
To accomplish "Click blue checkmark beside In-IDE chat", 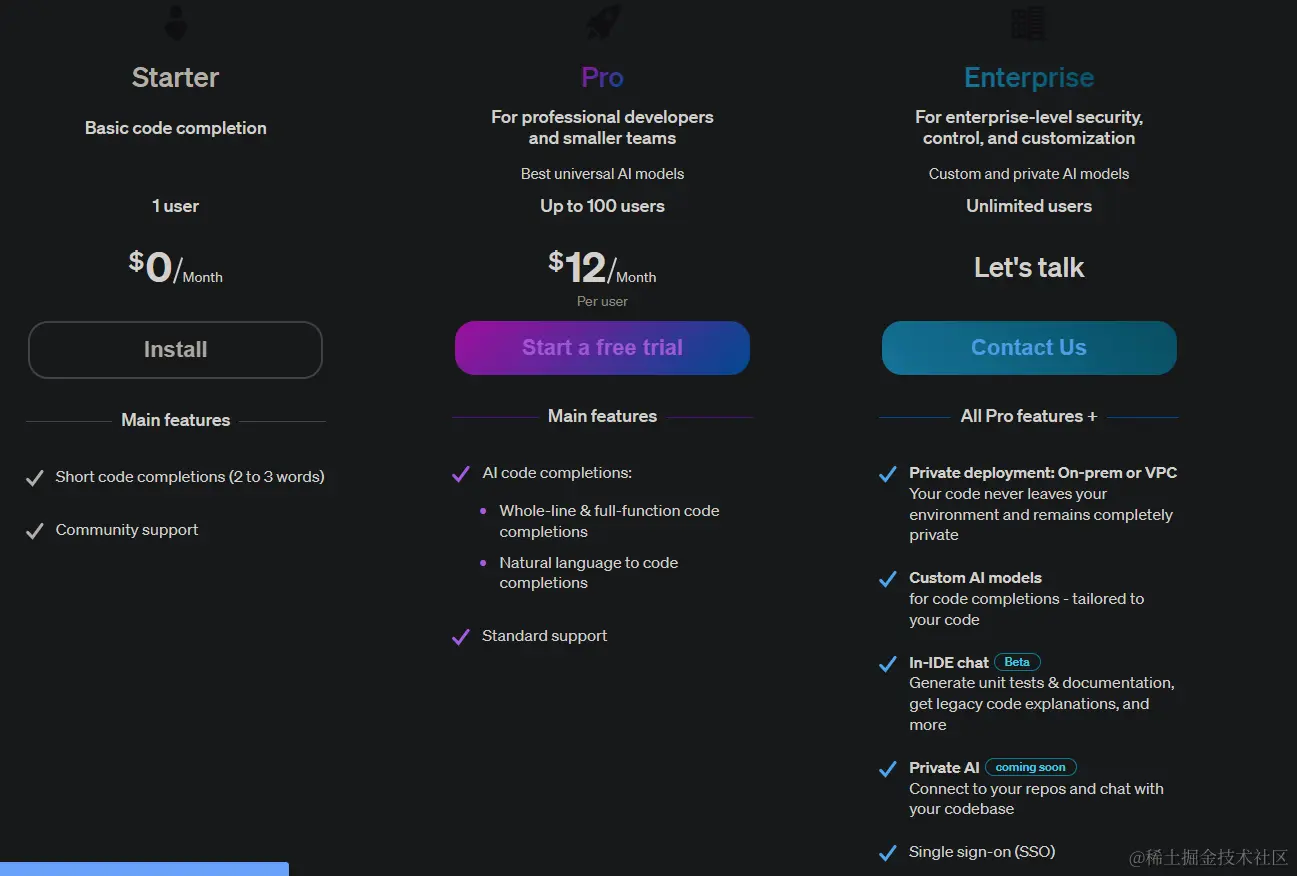I will click(x=887, y=664).
